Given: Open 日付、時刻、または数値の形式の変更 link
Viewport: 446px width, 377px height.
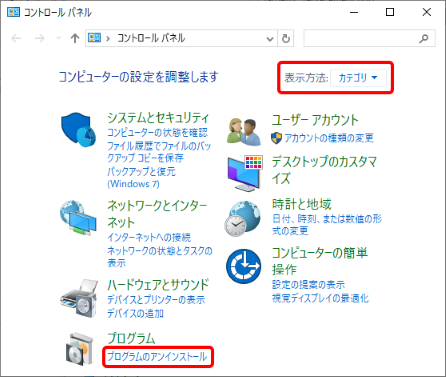Looking at the screenshot, I should coord(327,225).
